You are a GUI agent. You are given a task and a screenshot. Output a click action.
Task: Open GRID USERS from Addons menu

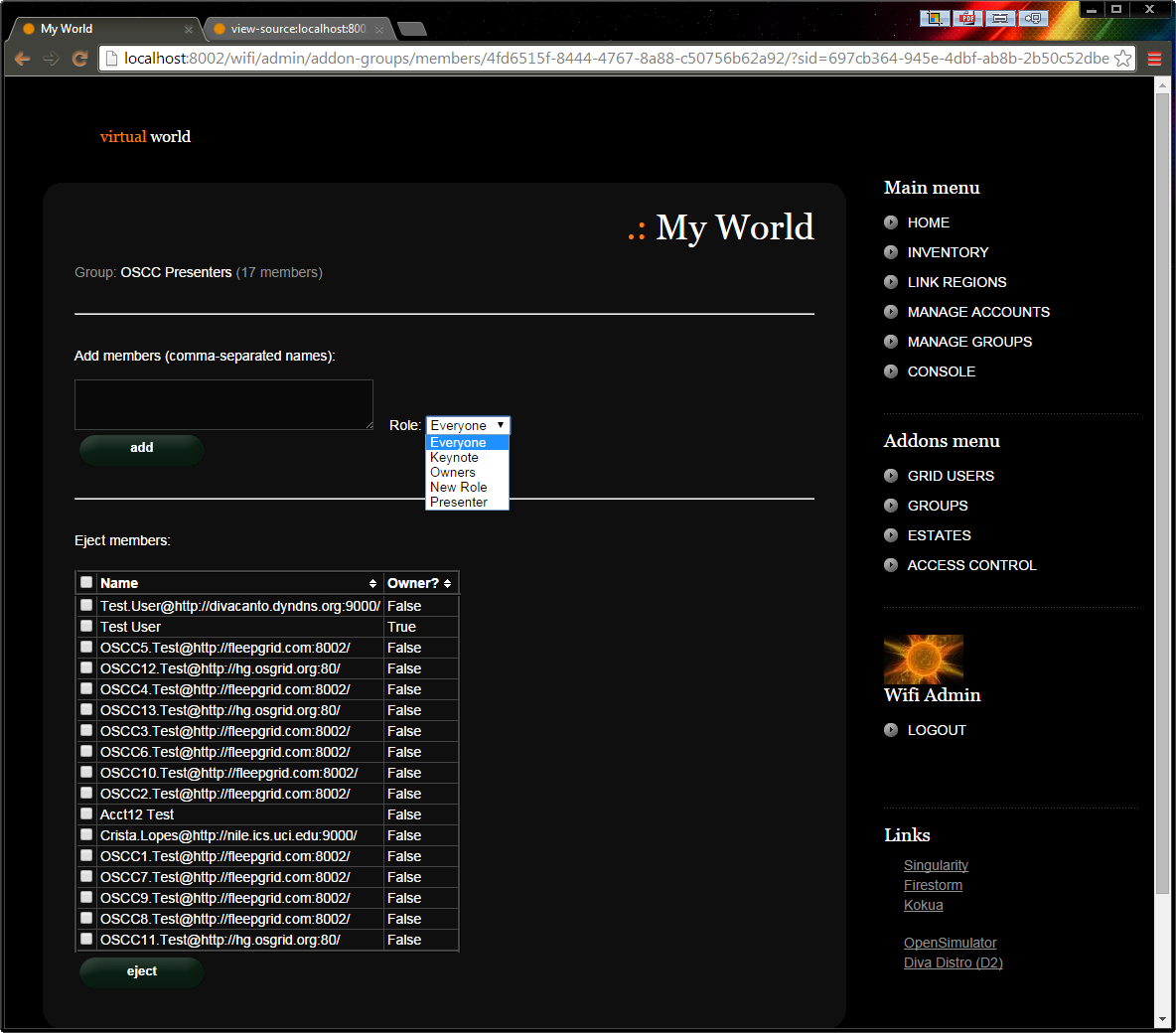click(951, 477)
